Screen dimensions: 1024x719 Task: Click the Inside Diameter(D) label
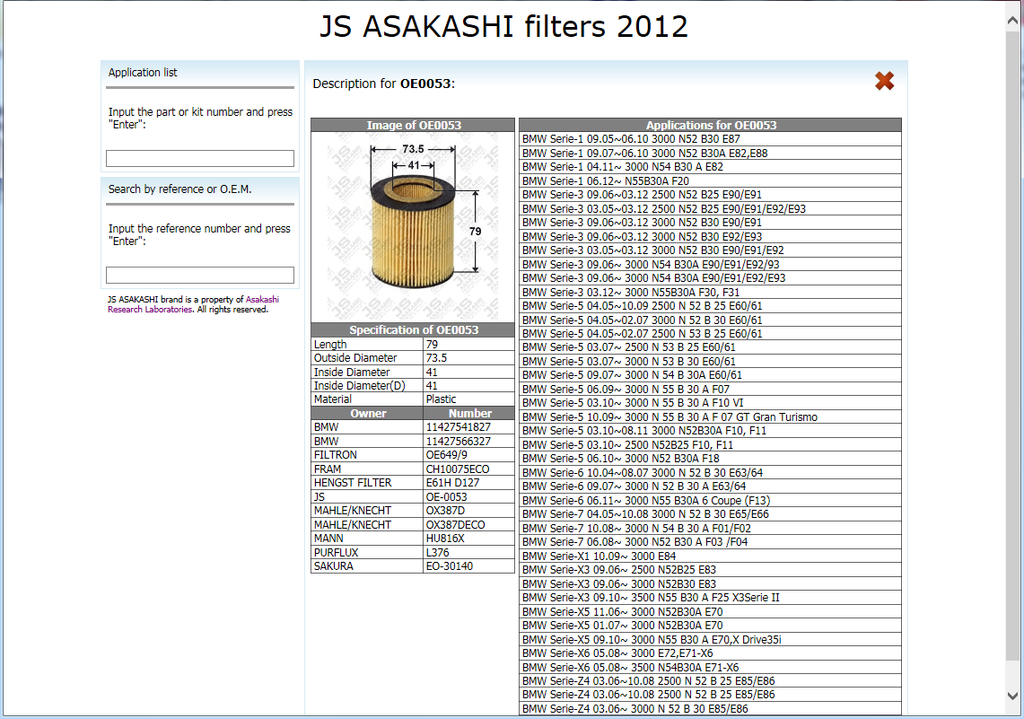pos(359,386)
